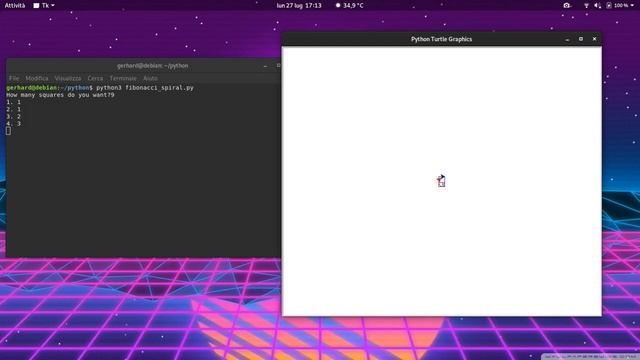Open the Cerca menu in the terminal
640x360 pixels.
[95, 78]
